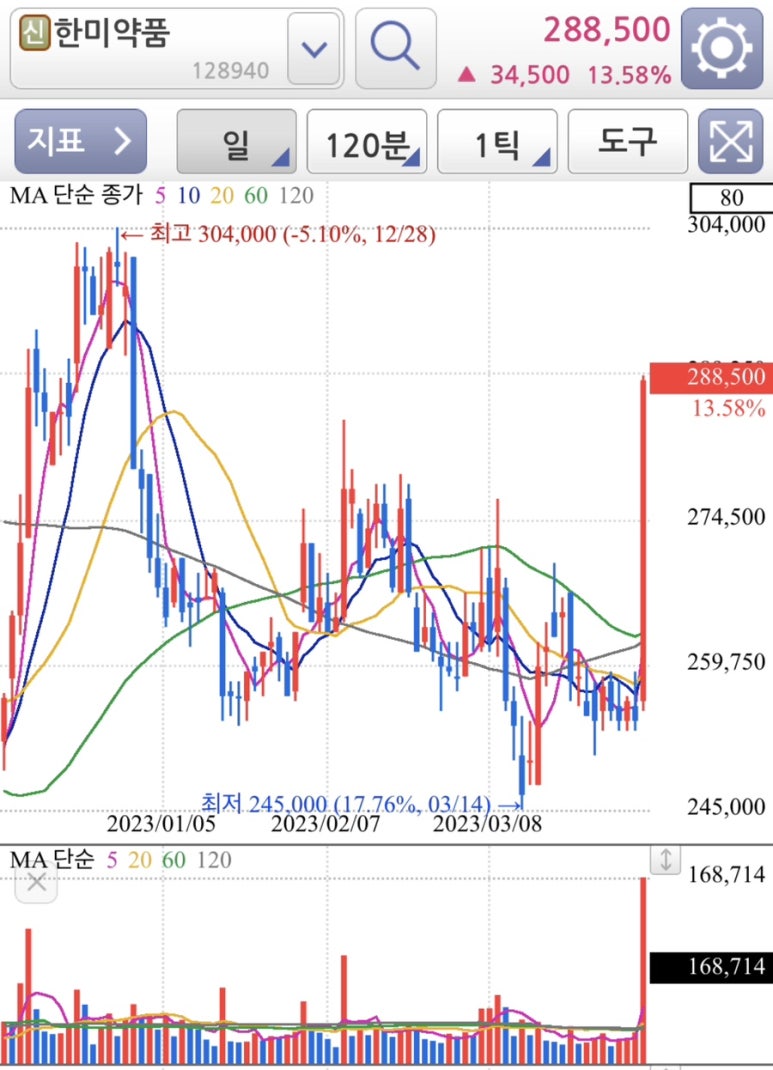Select volume MA 120 legend value
The width and height of the screenshot is (773, 1070).
[214, 860]
